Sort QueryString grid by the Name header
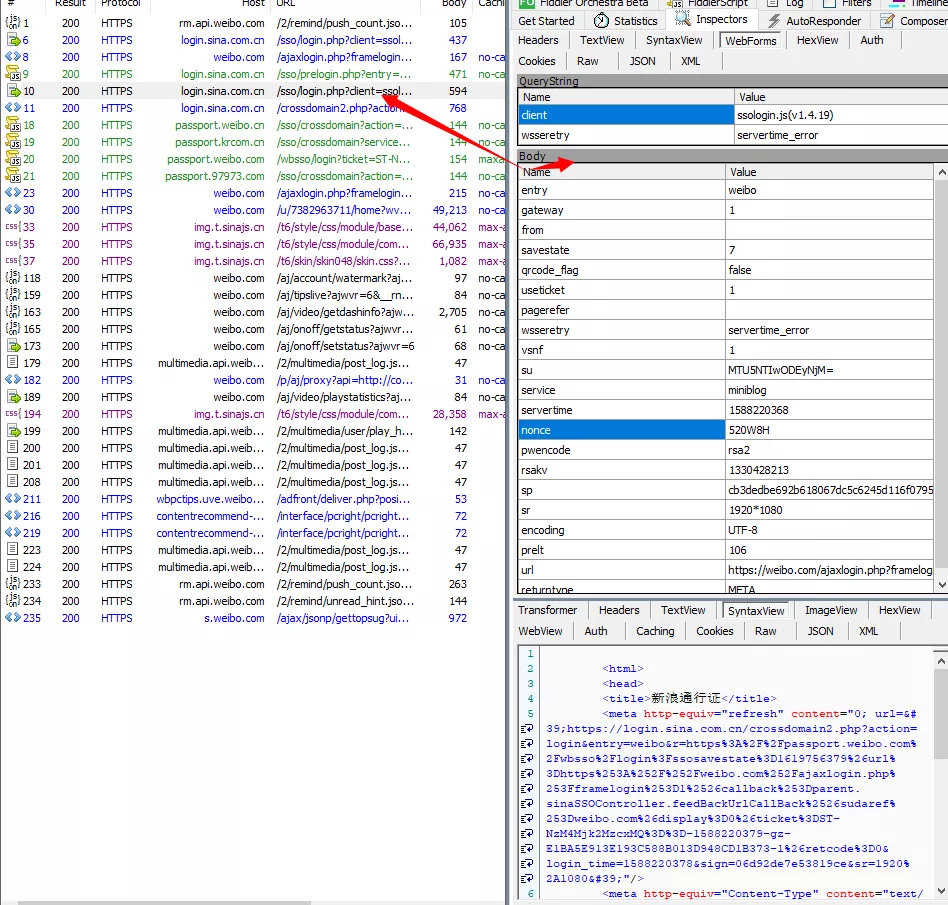948x905 pixels. 626,97
